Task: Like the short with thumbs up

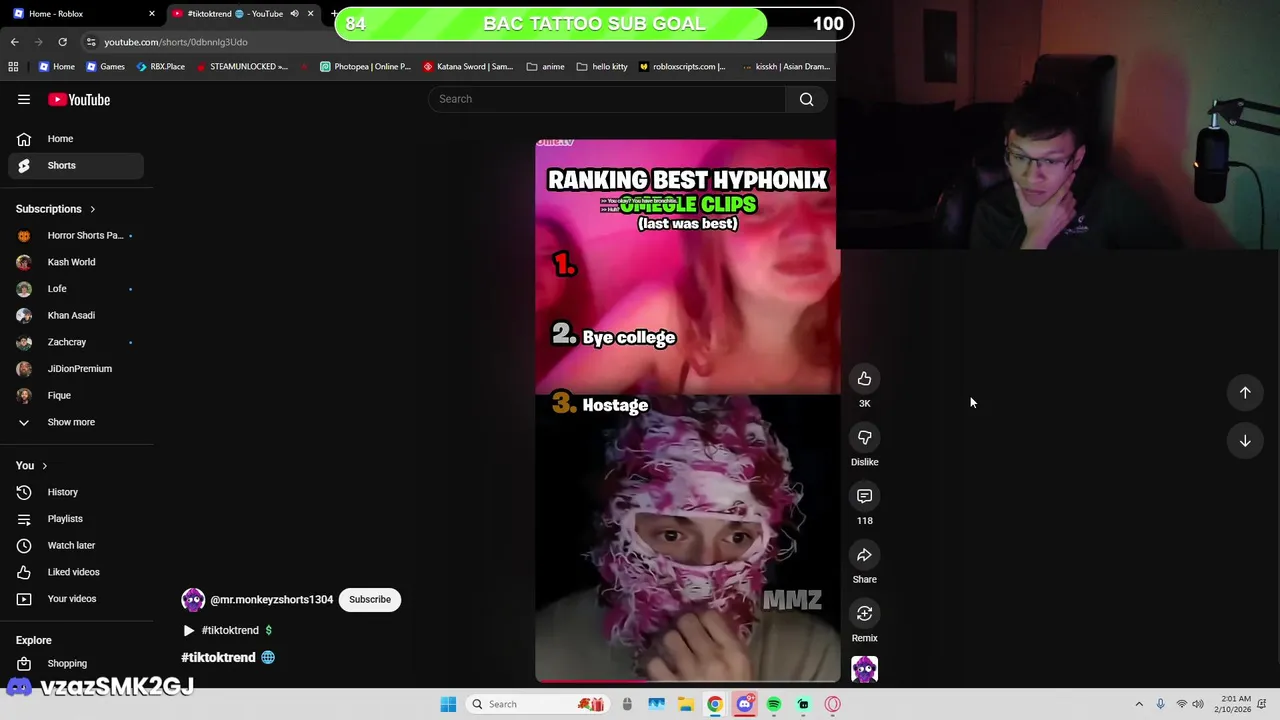Action: click(864, 379)
